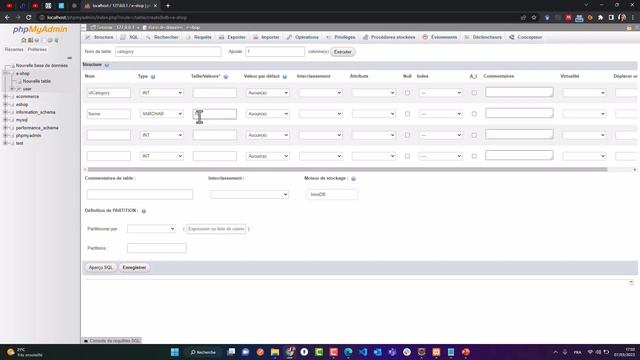Open the Partitionner par dropdown
Image resolution: width=640 pixels, height=360 pixels.
(x=151, y=229)
